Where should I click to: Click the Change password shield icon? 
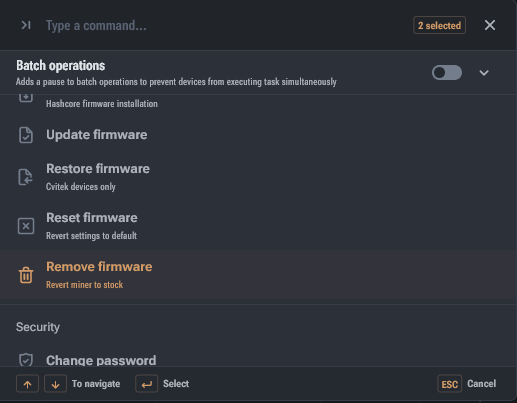click(x=26, y=360)
